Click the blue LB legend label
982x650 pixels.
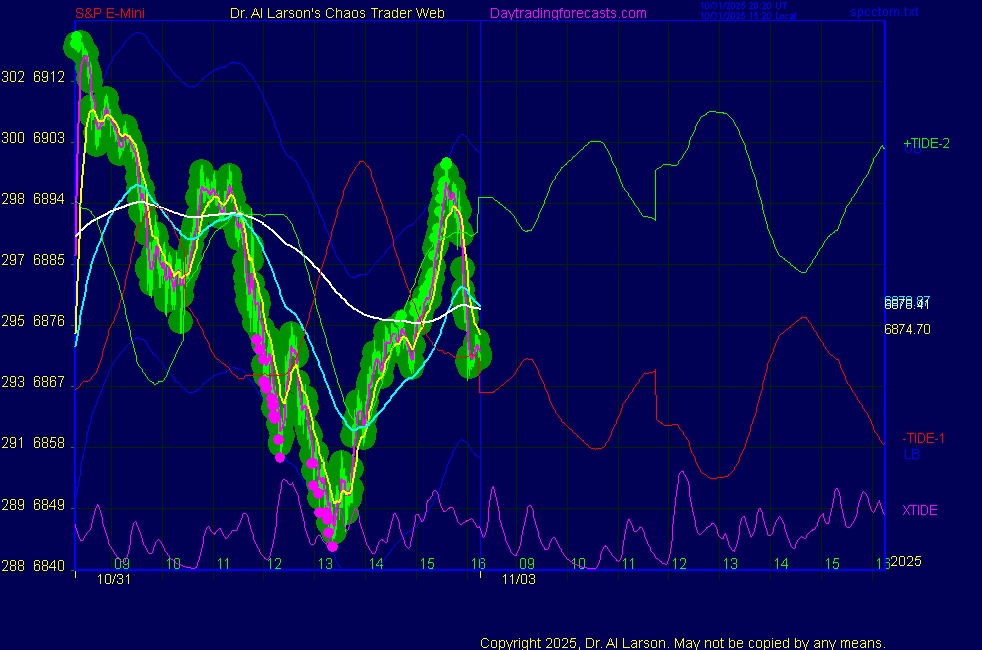(911, 454)
